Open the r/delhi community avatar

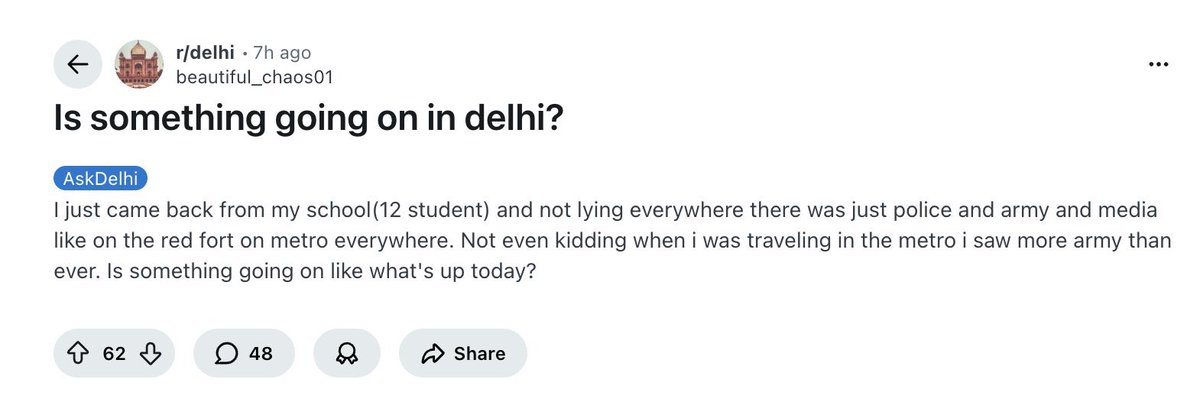[x=138, y=65]
